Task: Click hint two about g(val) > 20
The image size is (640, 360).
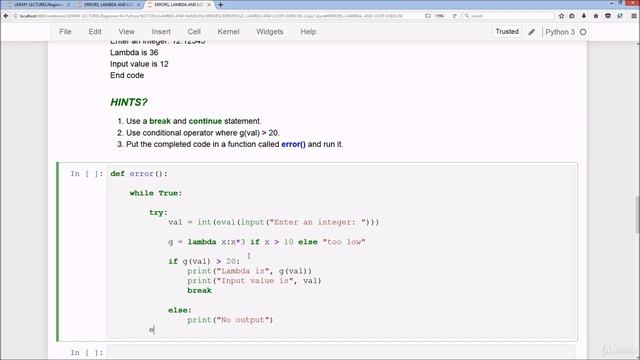Action: click(203, 133)
